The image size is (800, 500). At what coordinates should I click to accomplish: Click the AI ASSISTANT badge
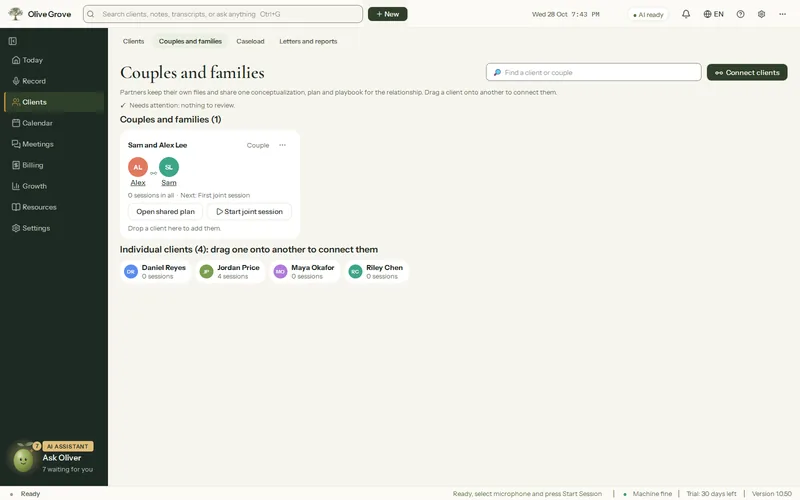tap(68, 446)
